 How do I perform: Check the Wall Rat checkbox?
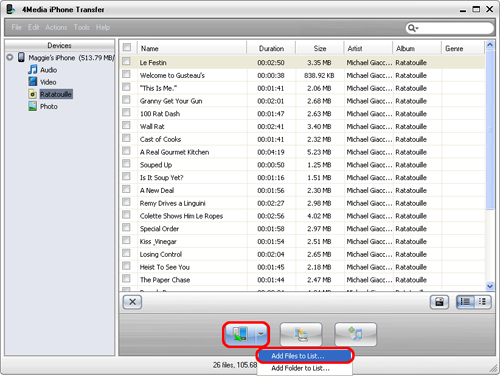(x=126, y=125)
